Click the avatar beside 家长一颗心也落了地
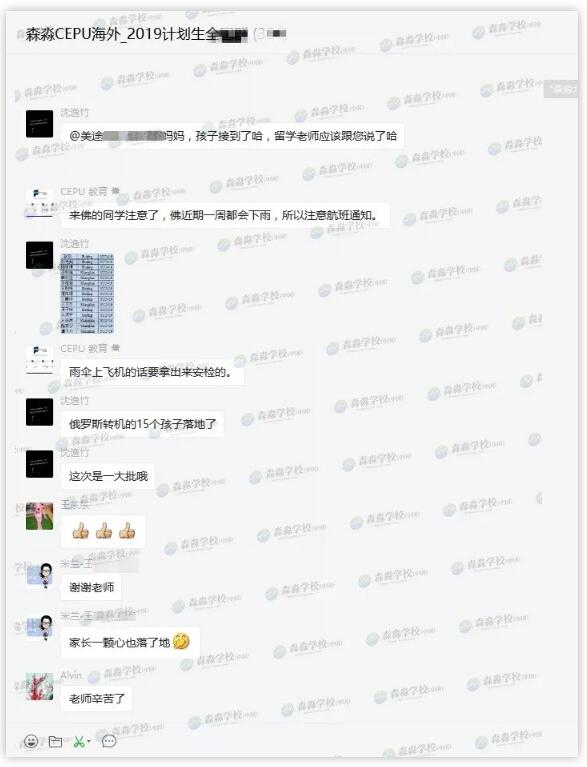 tap(39, 628)
